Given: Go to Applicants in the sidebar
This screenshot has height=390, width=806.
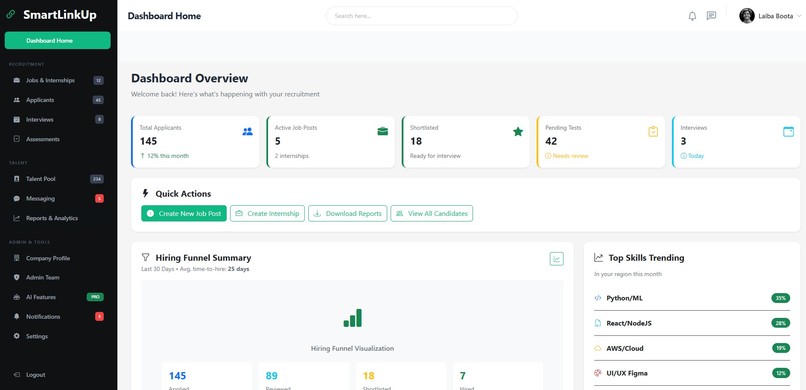Looking at the screenshot, I should point(58,100).
